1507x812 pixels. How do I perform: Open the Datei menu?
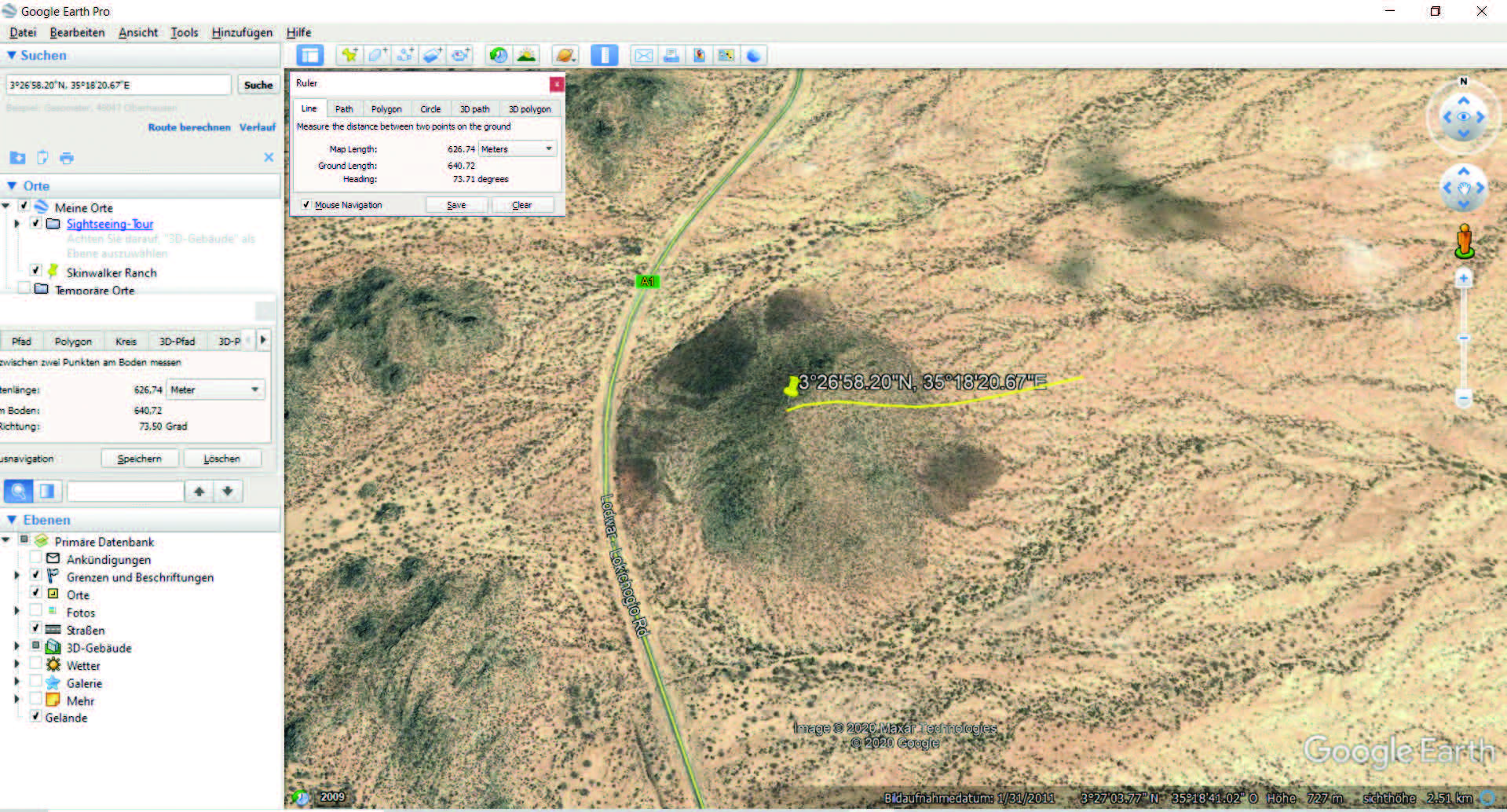click(x=23, y=32)
